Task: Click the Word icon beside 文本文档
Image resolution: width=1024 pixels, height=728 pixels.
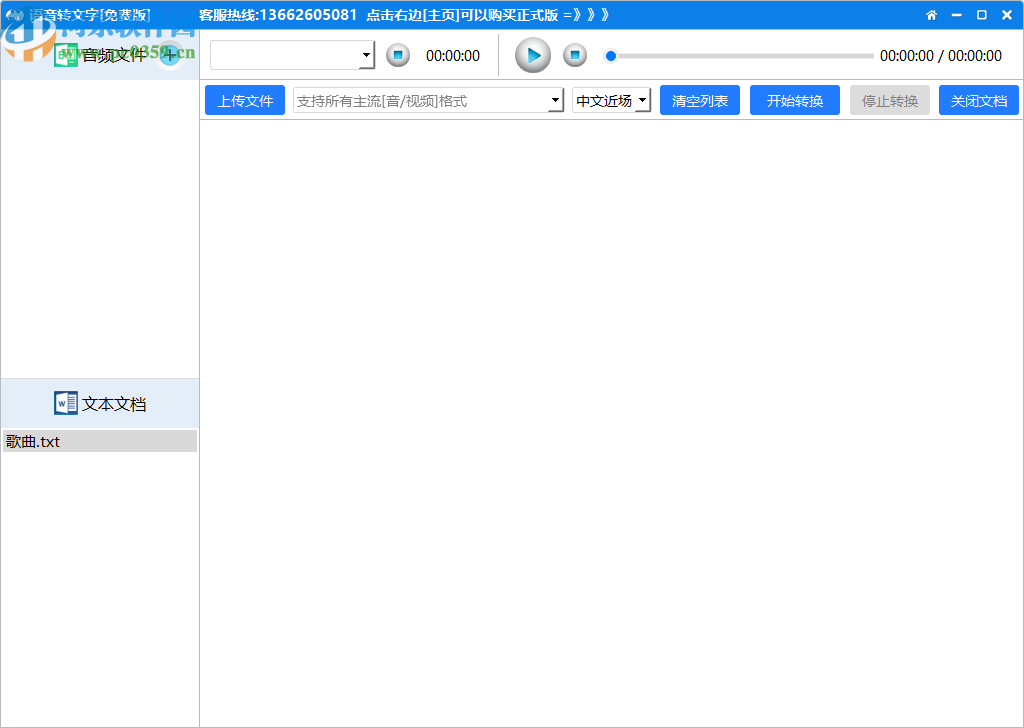Action: coord(65,403)
